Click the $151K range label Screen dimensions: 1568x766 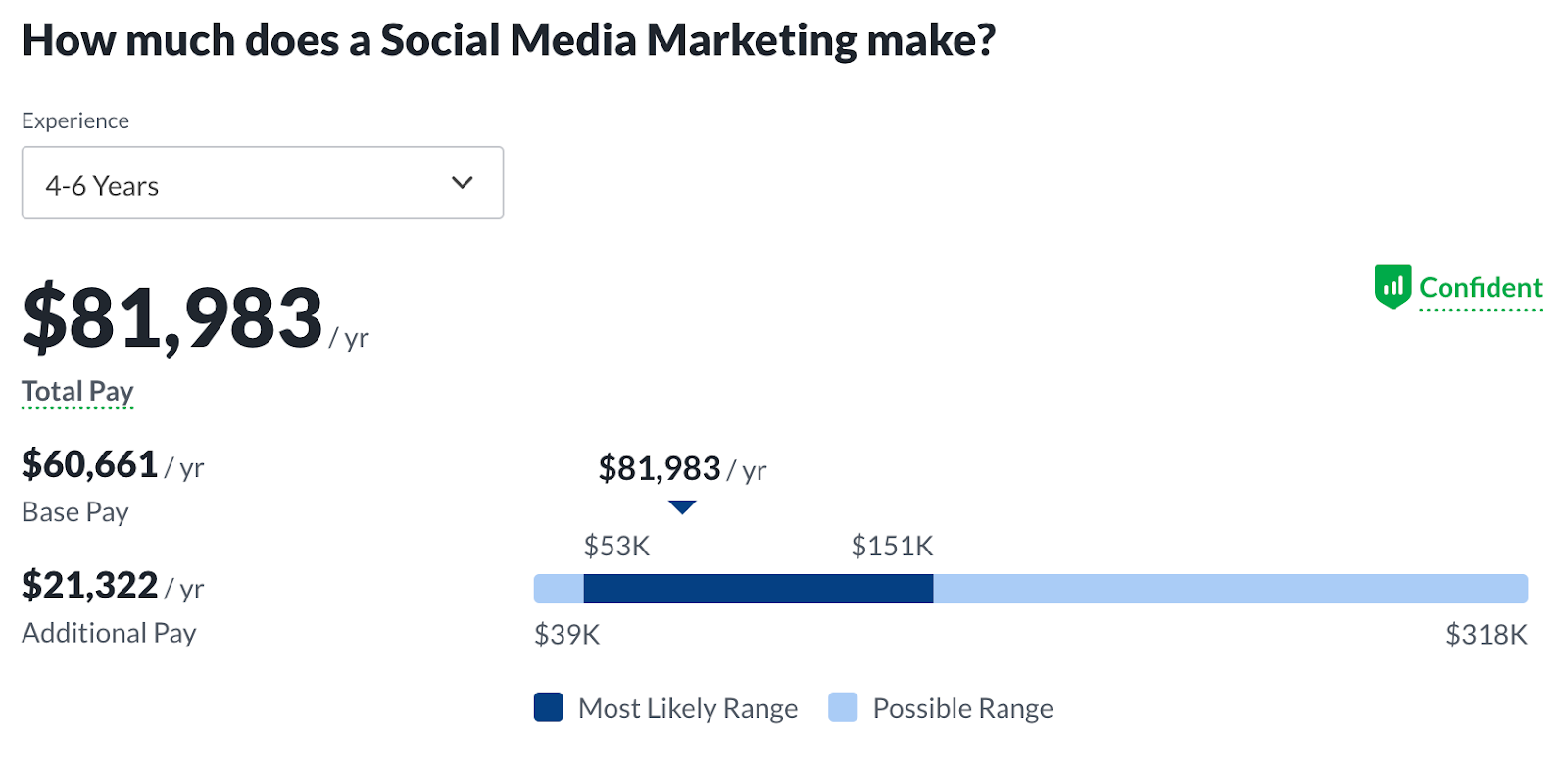coord(892,546)
